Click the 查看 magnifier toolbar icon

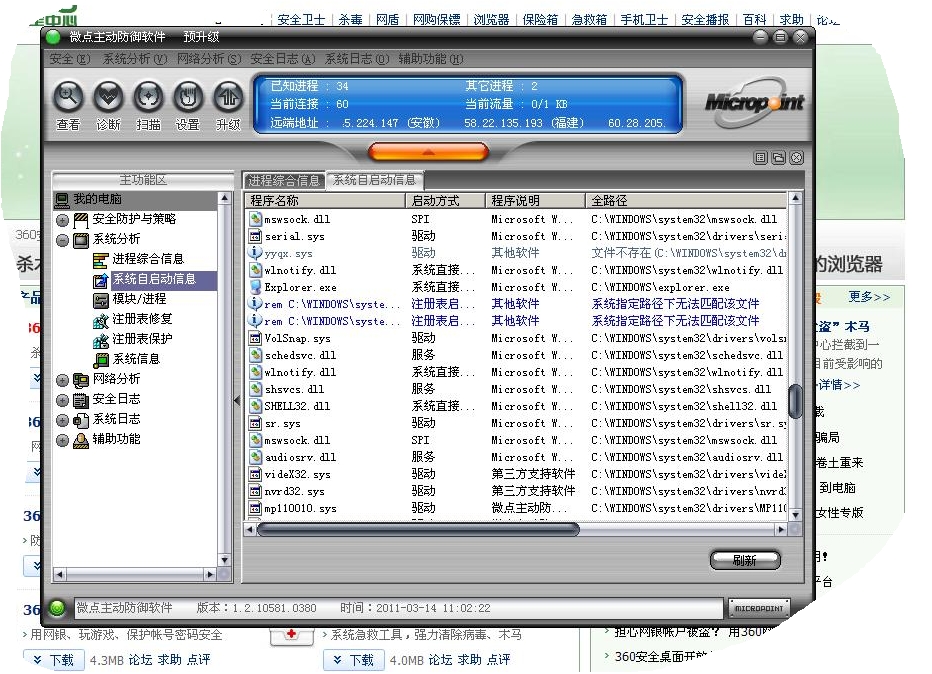pyautogui.click(x=68, y=97)
